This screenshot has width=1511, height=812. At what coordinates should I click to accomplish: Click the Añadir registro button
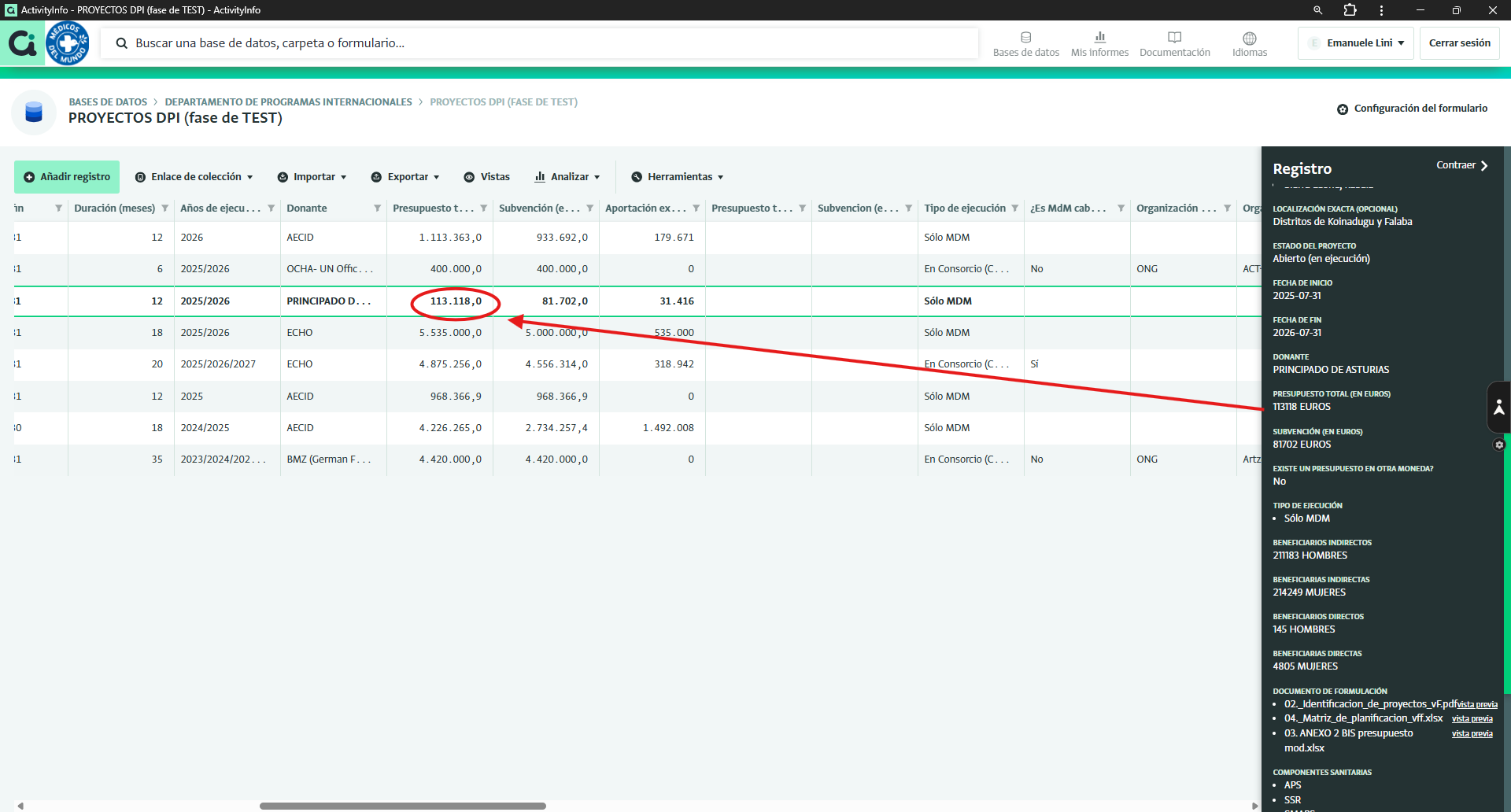click(x=67, y=177)
